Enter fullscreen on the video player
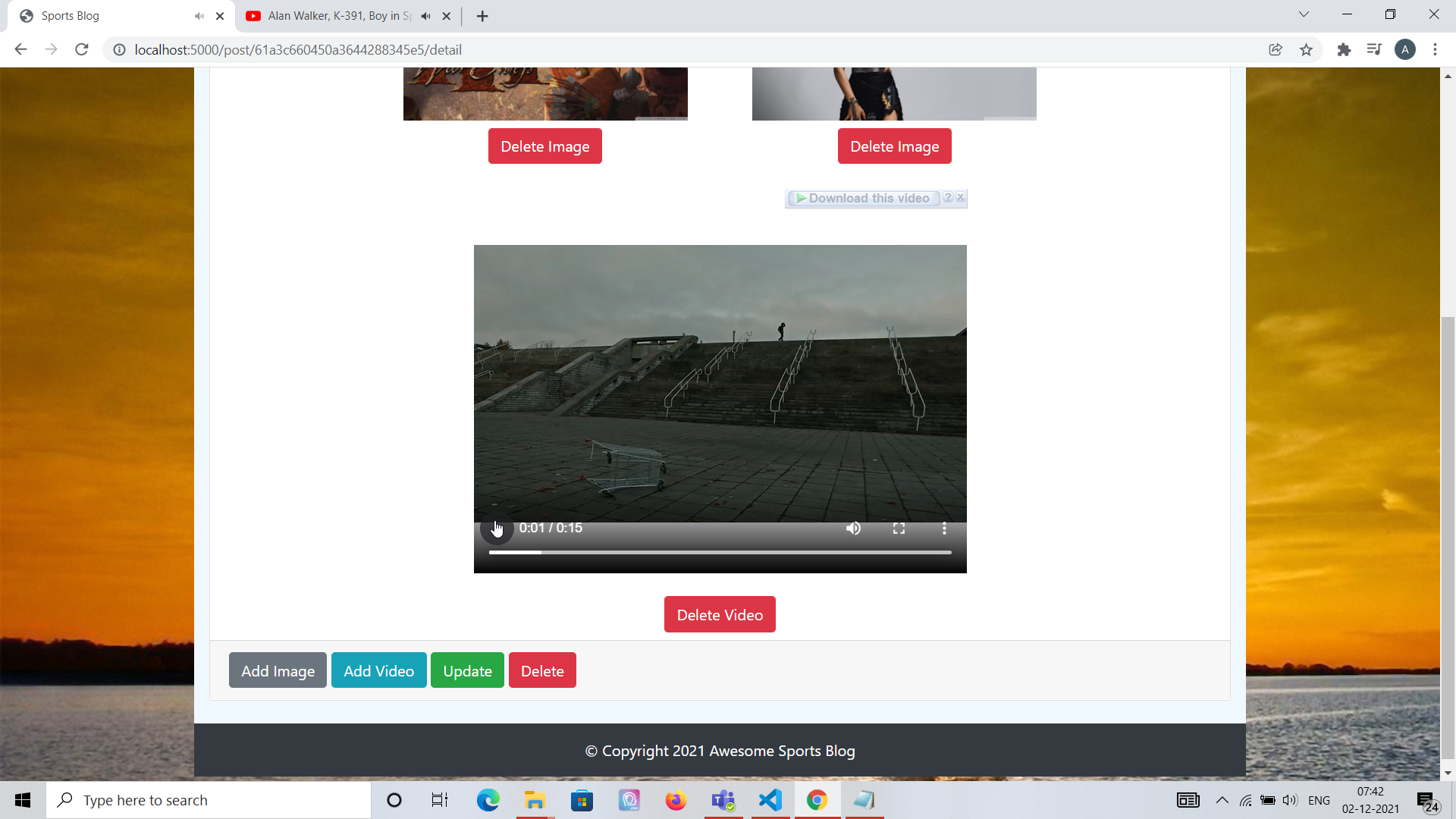 (x=899, y=529)
